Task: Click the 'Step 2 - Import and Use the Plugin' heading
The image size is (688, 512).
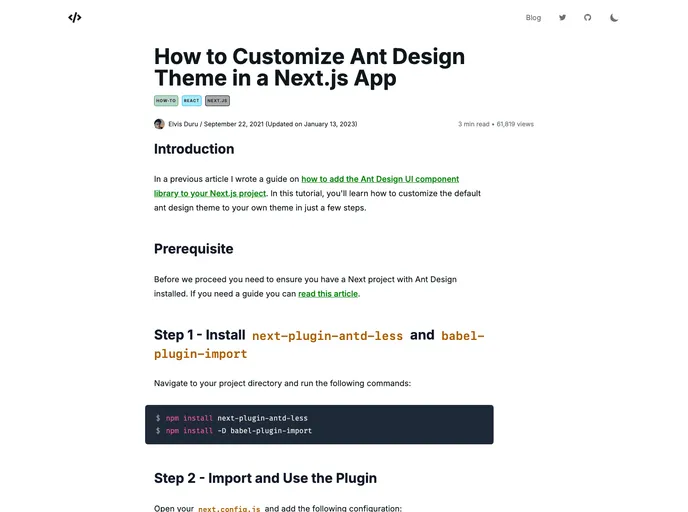Action: coord(265,478)
